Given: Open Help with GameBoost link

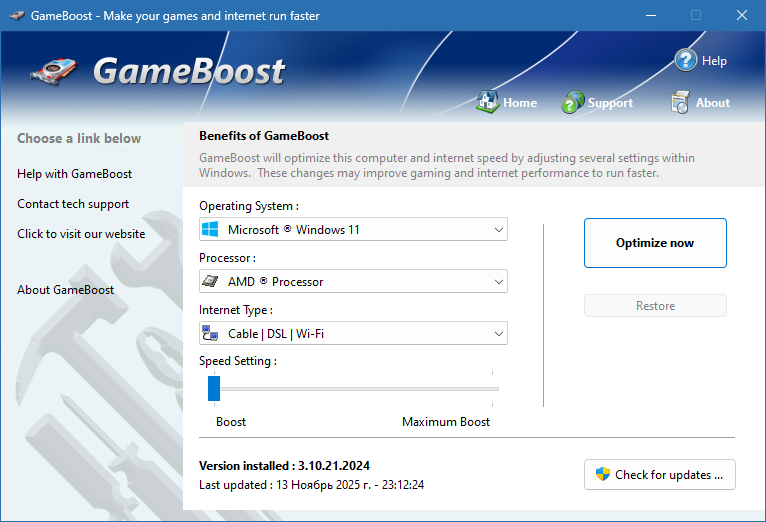Looking at the screenshot, I should click(x=74, y=174).
